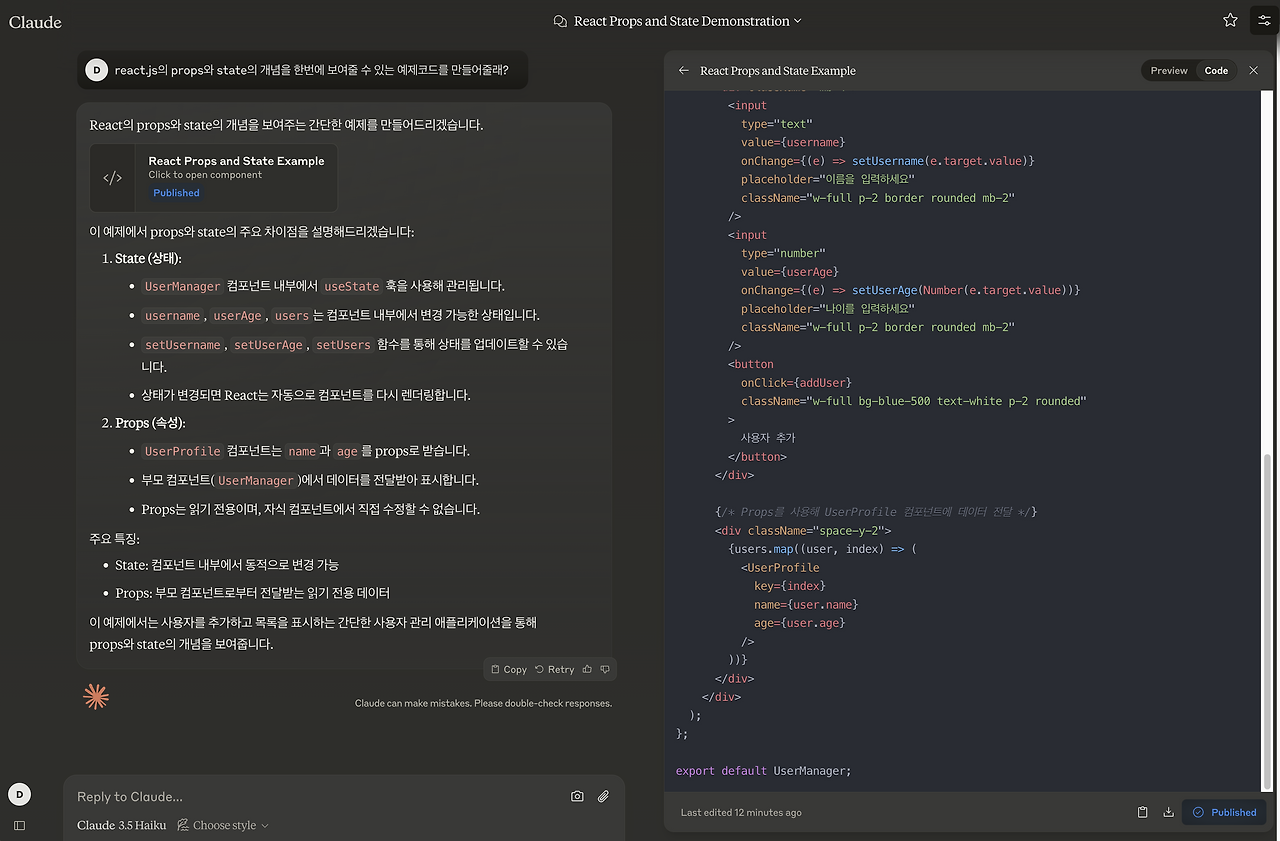Select the Code view toggle
This screenshot has width=1280, height=841.
(1216, 70)
